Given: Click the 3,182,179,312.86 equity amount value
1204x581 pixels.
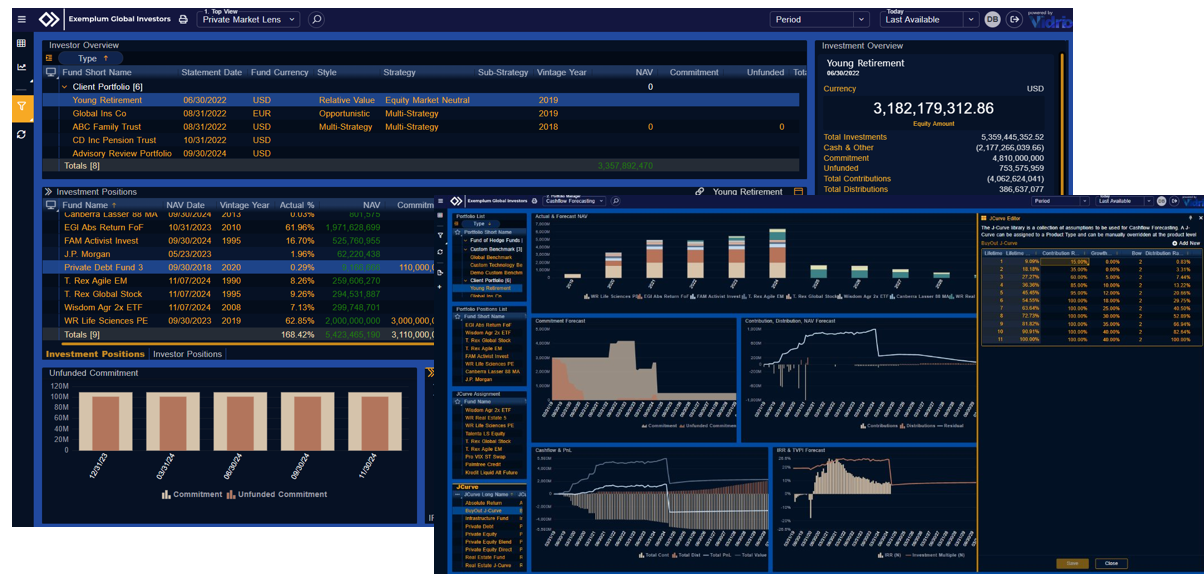Looking at the screenshot, I should pos(933,108).
